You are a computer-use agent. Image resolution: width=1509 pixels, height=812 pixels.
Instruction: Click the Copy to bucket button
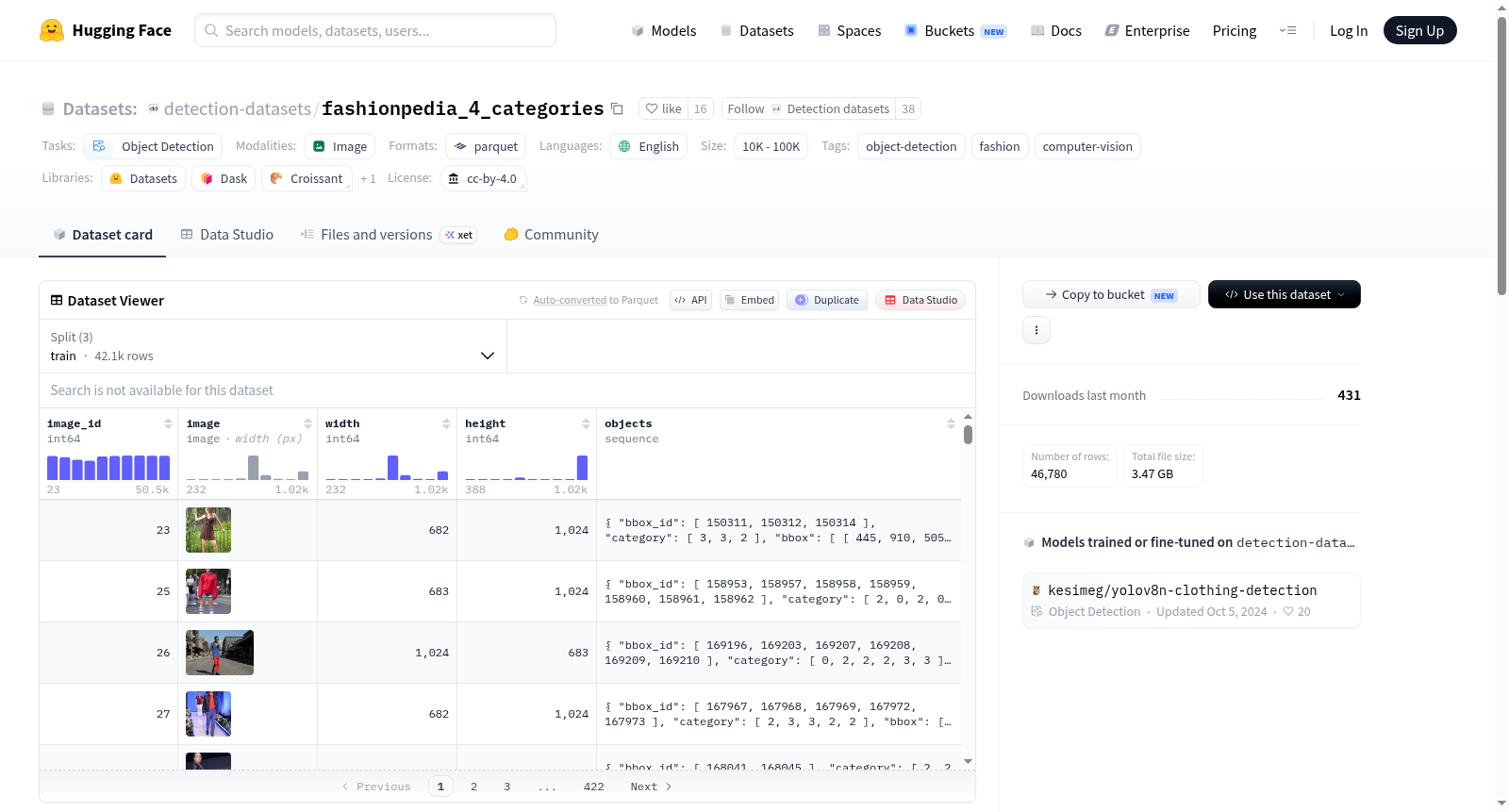coord(1111,294)
